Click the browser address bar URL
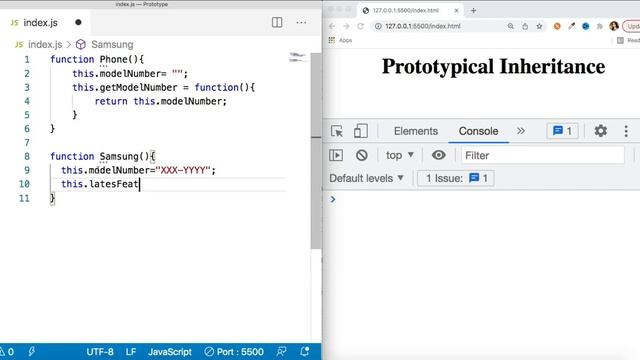Viewport: 640px width, 360px height. point(423,26)
